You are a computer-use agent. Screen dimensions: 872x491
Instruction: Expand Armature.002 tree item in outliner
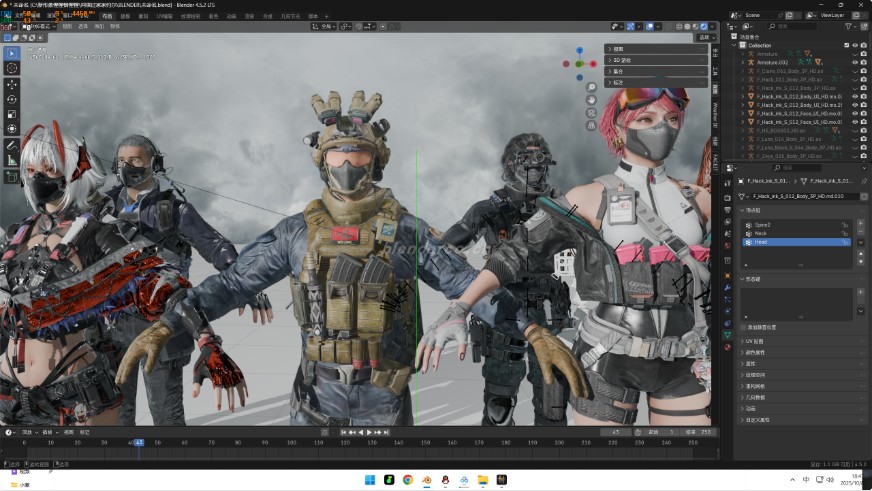click(x=743, y=62)
